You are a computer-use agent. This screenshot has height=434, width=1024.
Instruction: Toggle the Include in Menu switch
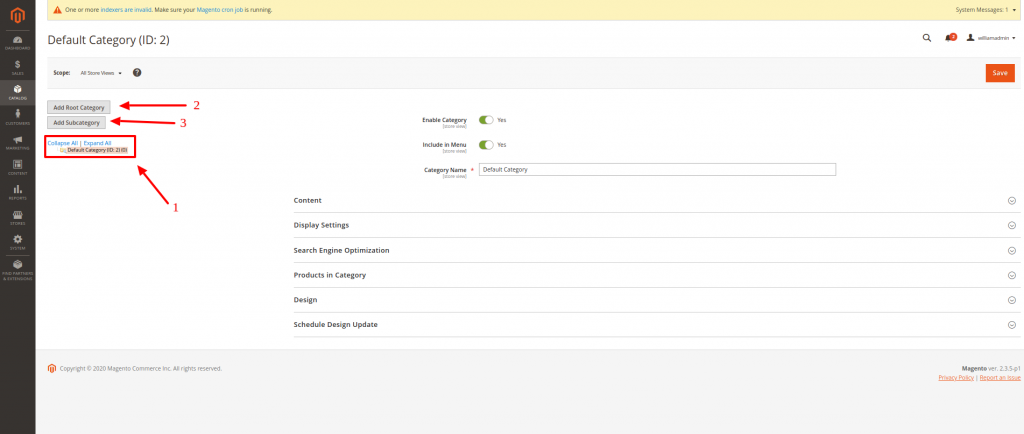[486, 144]
